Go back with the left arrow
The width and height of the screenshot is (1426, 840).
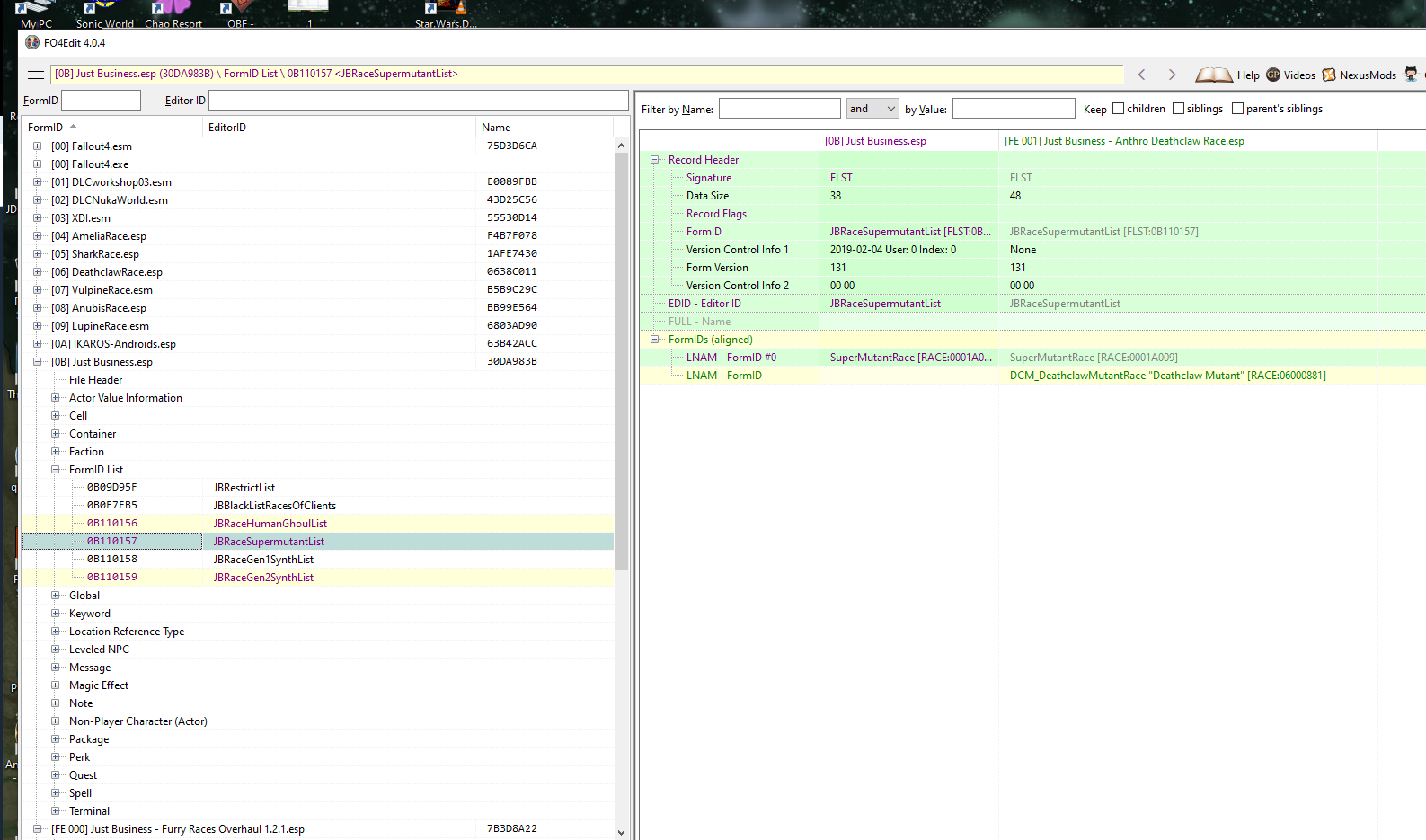1142,75
